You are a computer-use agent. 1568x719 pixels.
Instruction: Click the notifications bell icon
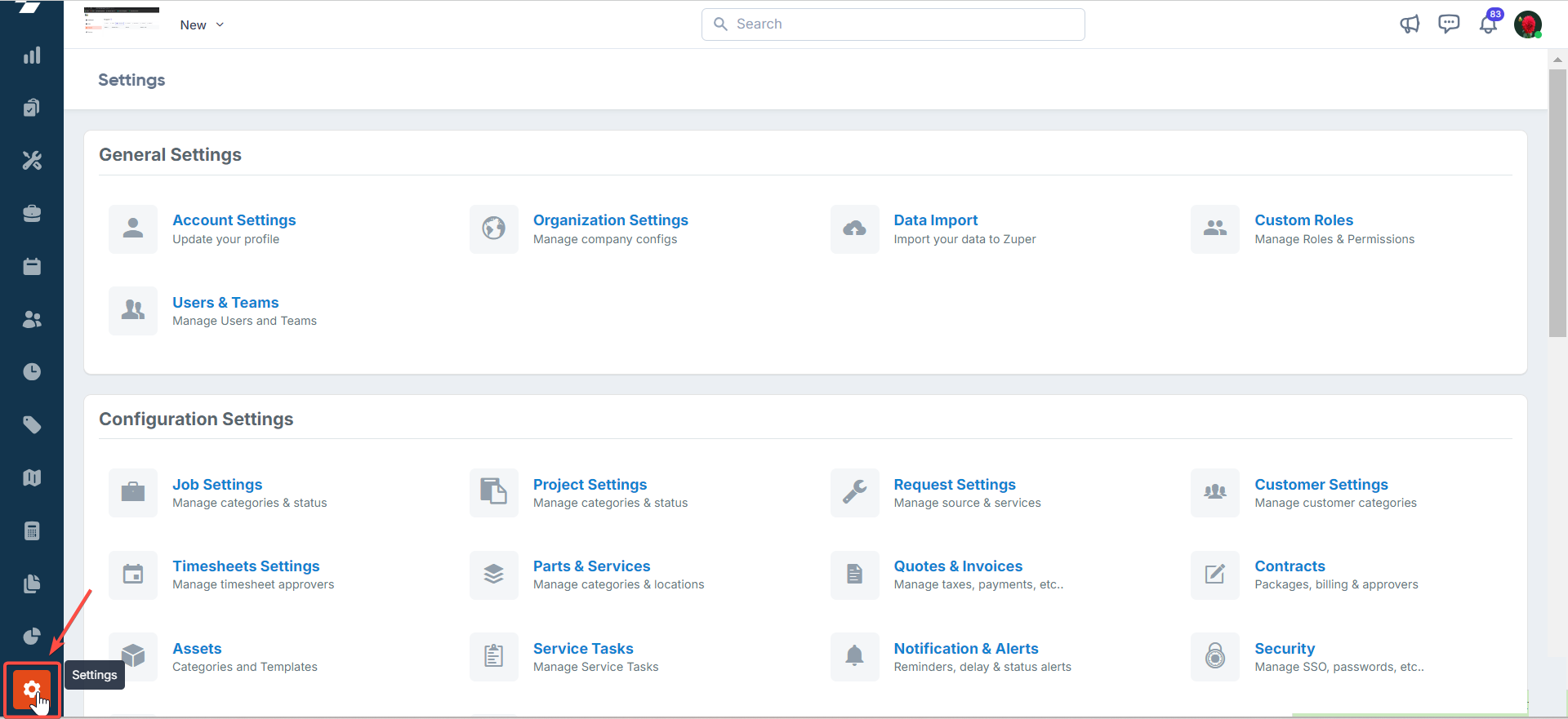(1488, 24)
